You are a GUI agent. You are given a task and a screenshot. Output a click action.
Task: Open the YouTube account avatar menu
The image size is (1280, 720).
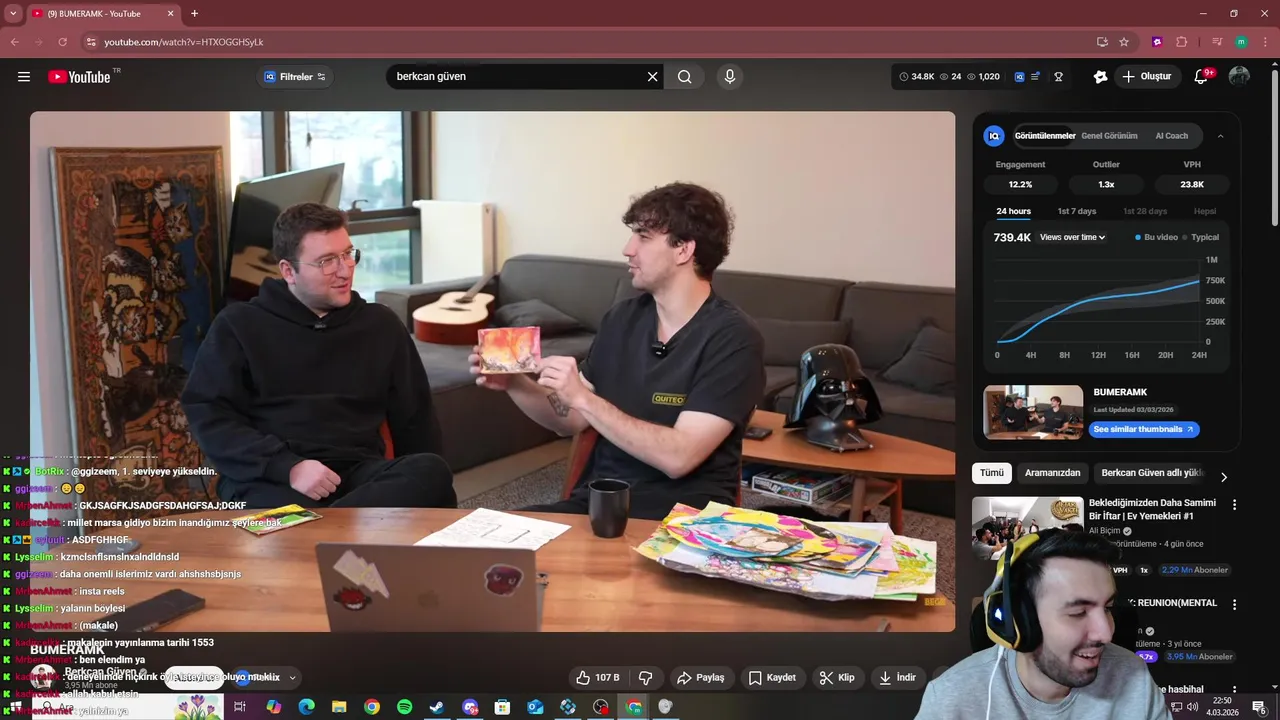coord(1239,76)
